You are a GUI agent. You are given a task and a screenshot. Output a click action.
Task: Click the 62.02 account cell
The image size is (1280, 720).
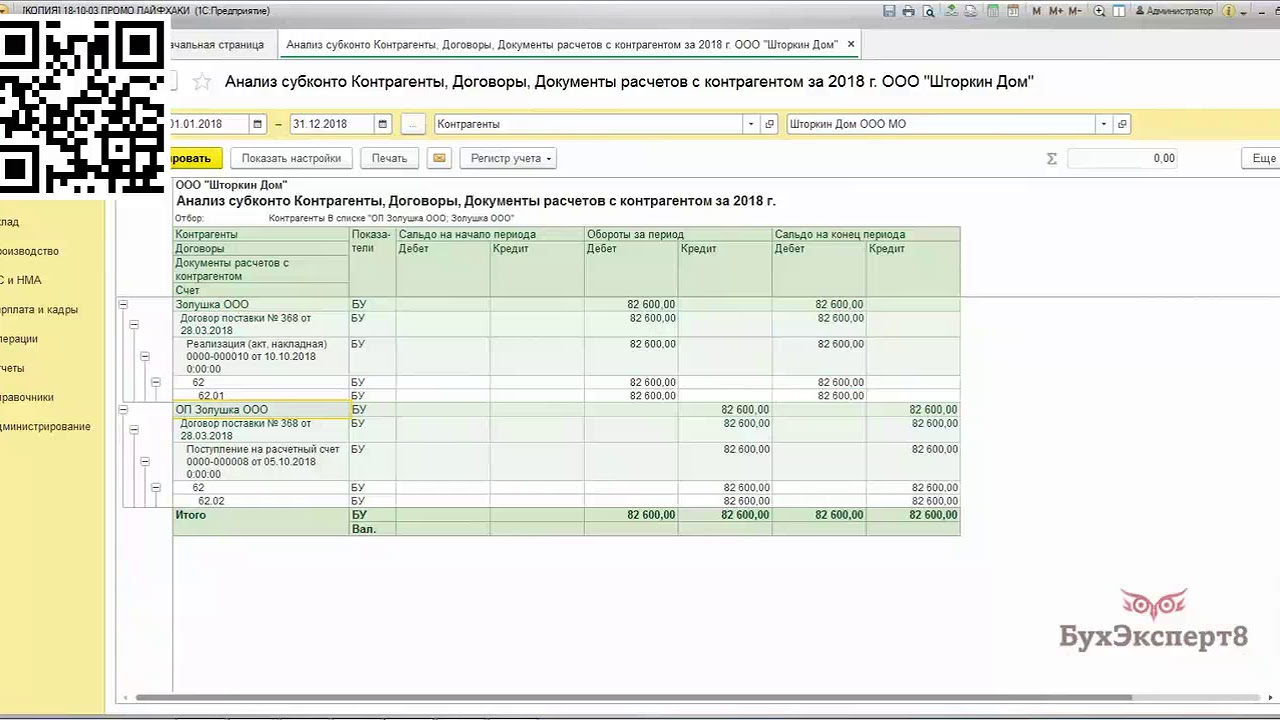261,501
